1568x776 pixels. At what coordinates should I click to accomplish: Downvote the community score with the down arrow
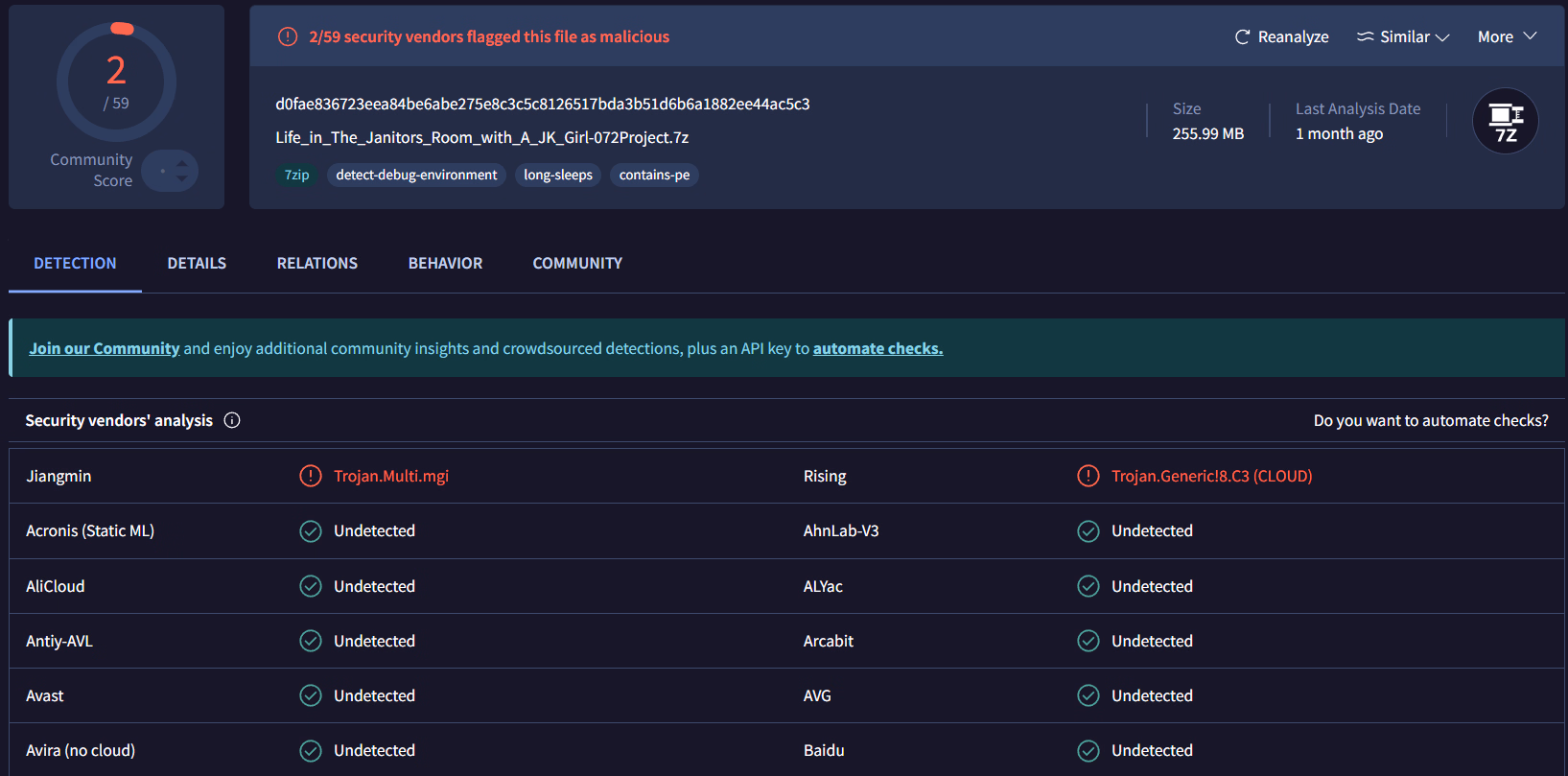point(182,178)
